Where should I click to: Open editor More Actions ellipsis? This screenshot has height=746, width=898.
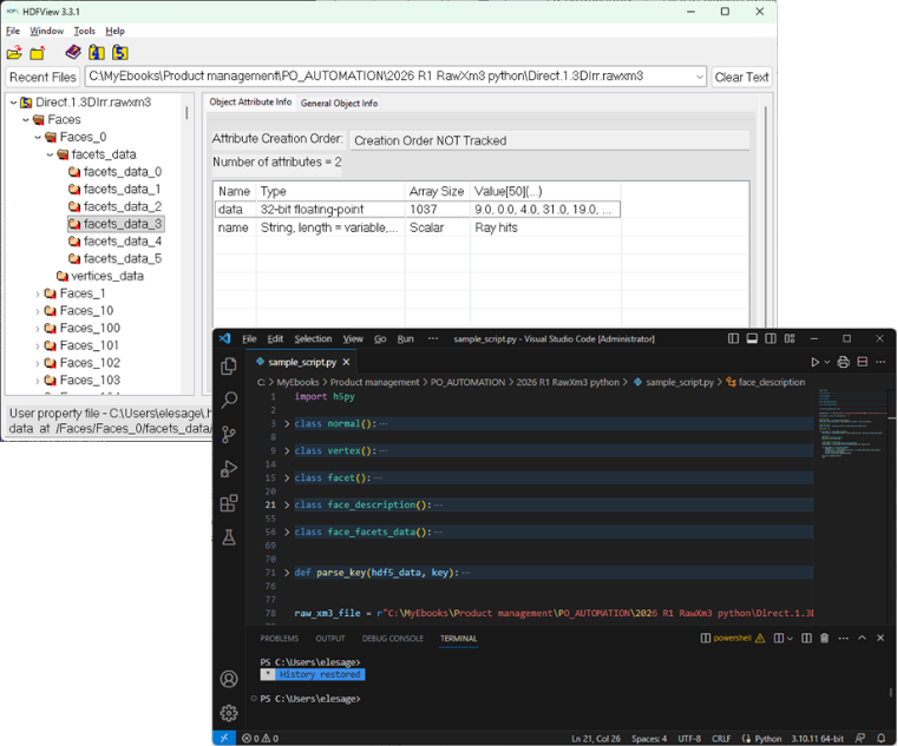[x=881, y=362]
